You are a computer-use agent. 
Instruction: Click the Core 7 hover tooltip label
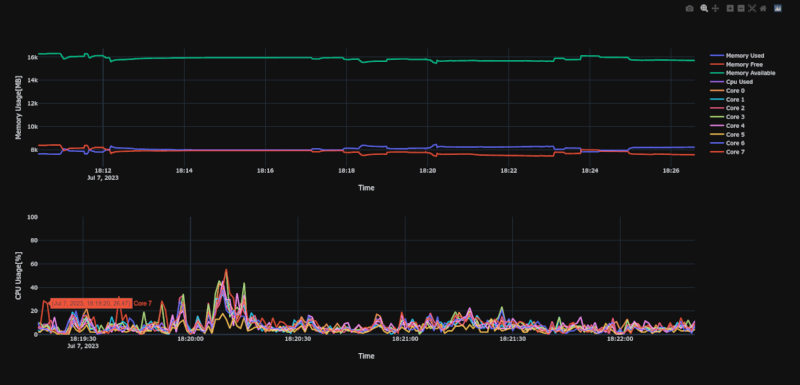click(91, 303)
